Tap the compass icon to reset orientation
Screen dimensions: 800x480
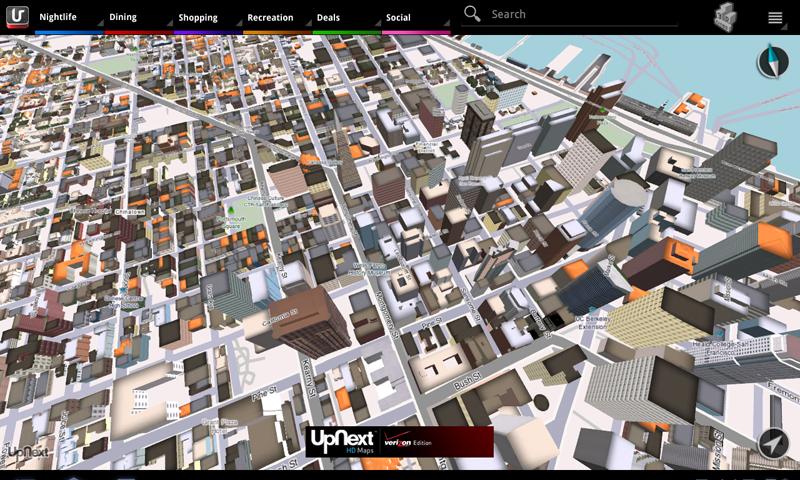click(x=773, y=61)
